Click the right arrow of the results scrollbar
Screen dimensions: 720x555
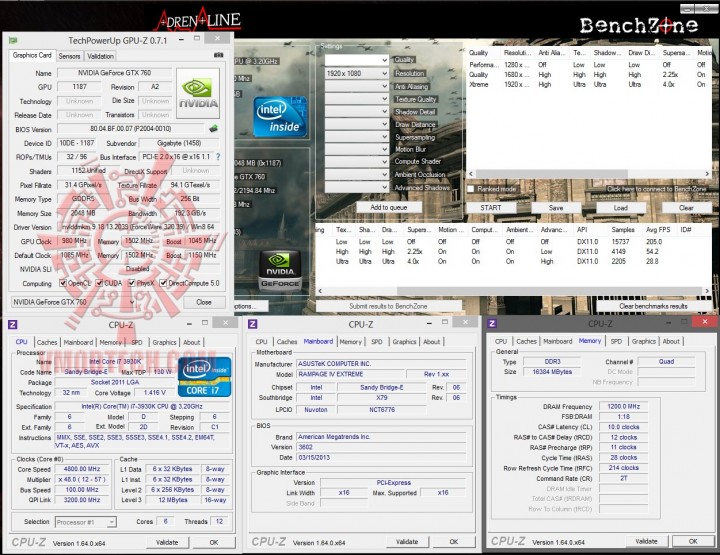[707, 291]
